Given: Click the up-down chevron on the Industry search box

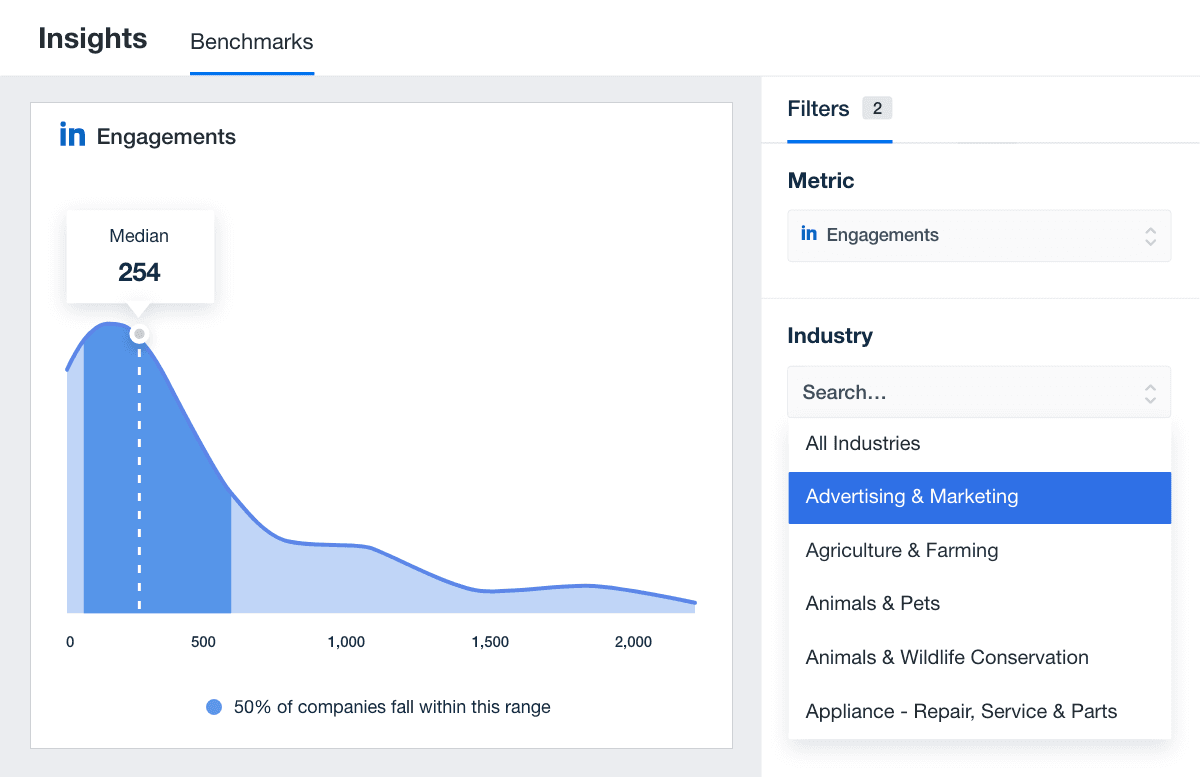Looking at the screenshot, I should pyautogui.click(x=1152, y=391).
